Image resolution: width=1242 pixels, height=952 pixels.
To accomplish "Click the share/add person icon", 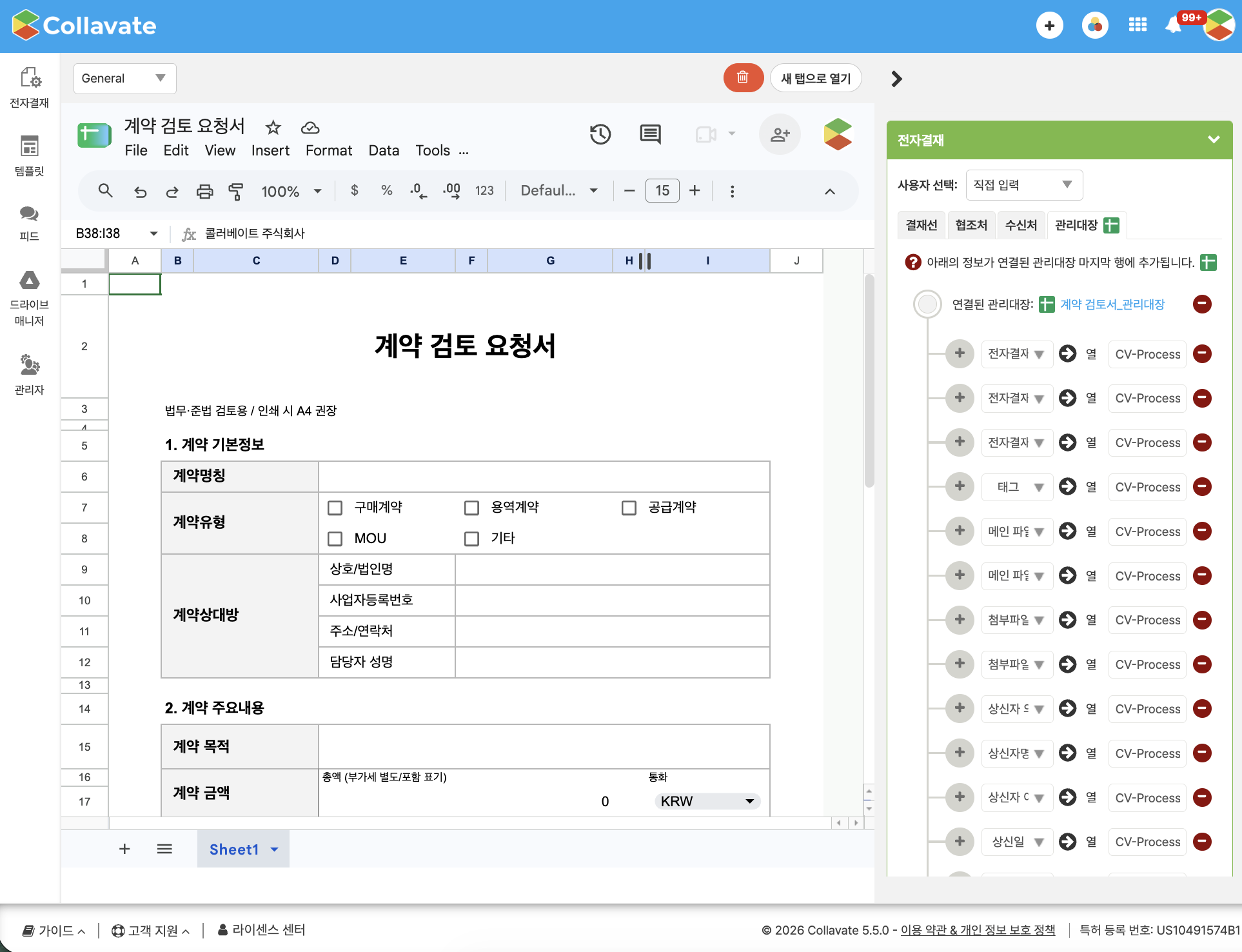I will [x=780, y=134].
